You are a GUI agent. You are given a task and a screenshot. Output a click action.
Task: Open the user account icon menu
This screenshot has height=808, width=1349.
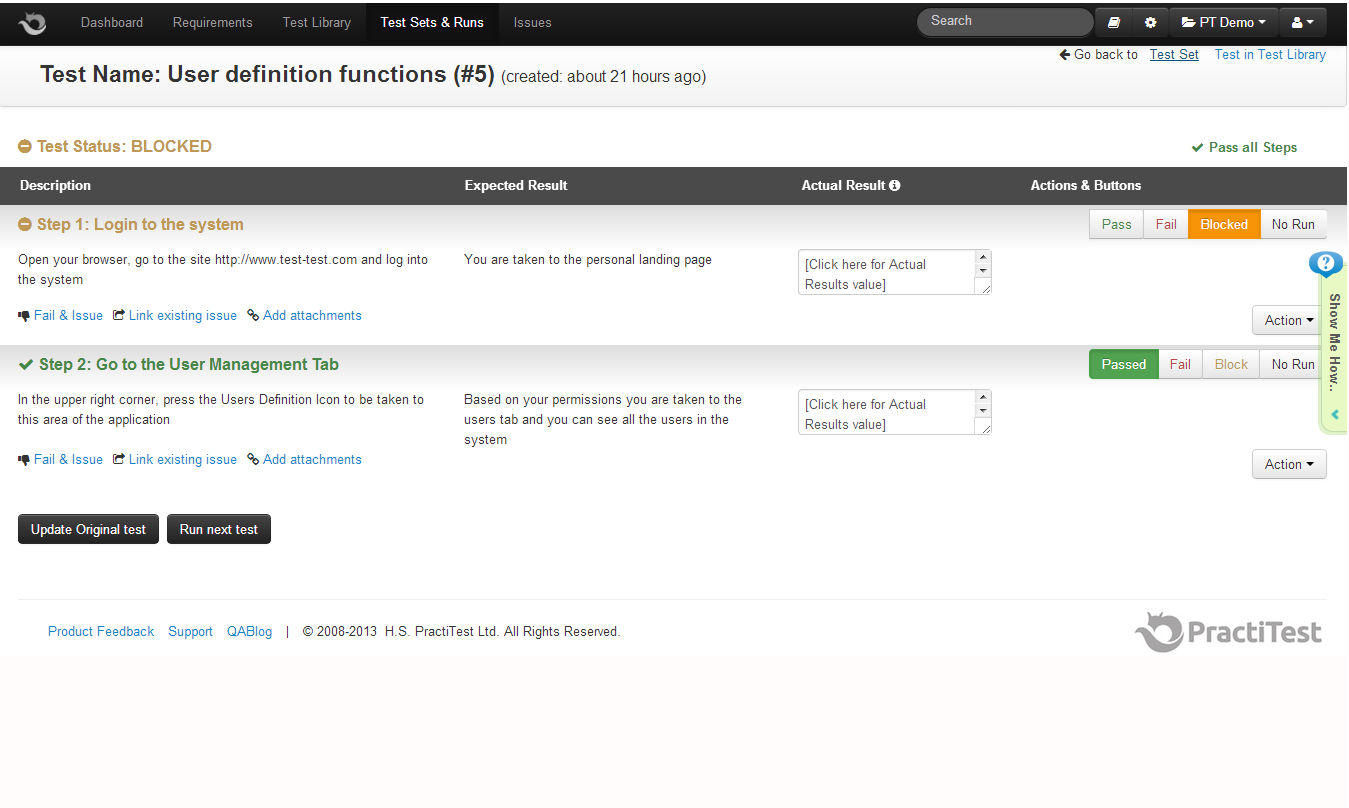coord(1302,22)
